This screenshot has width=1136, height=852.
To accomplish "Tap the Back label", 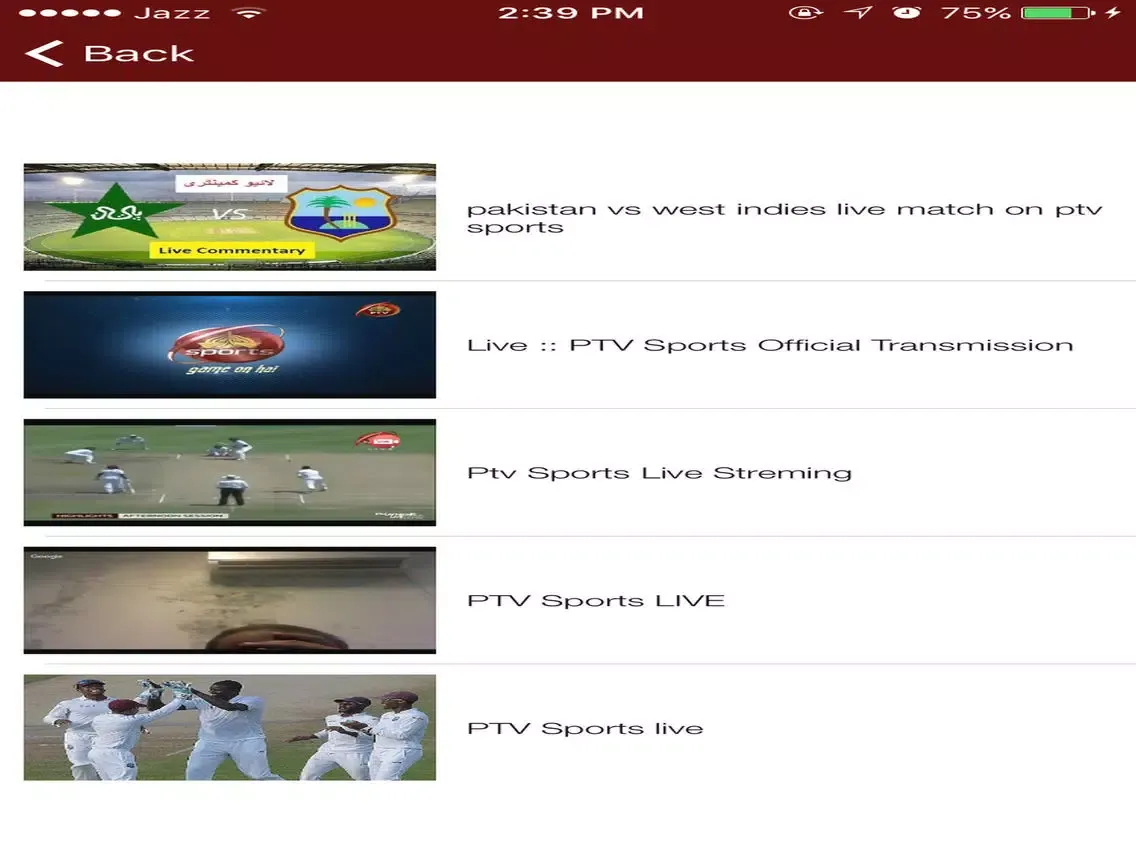I will click(139, 54).
